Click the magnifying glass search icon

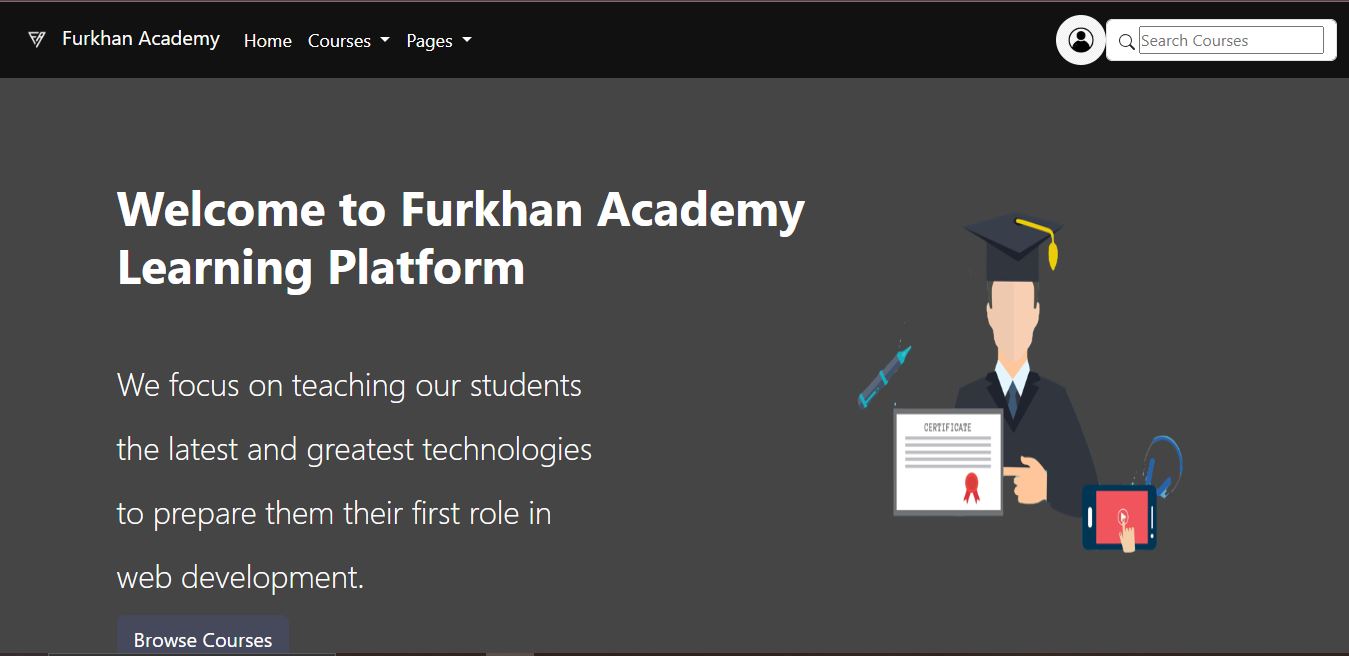coord(1126,42)
